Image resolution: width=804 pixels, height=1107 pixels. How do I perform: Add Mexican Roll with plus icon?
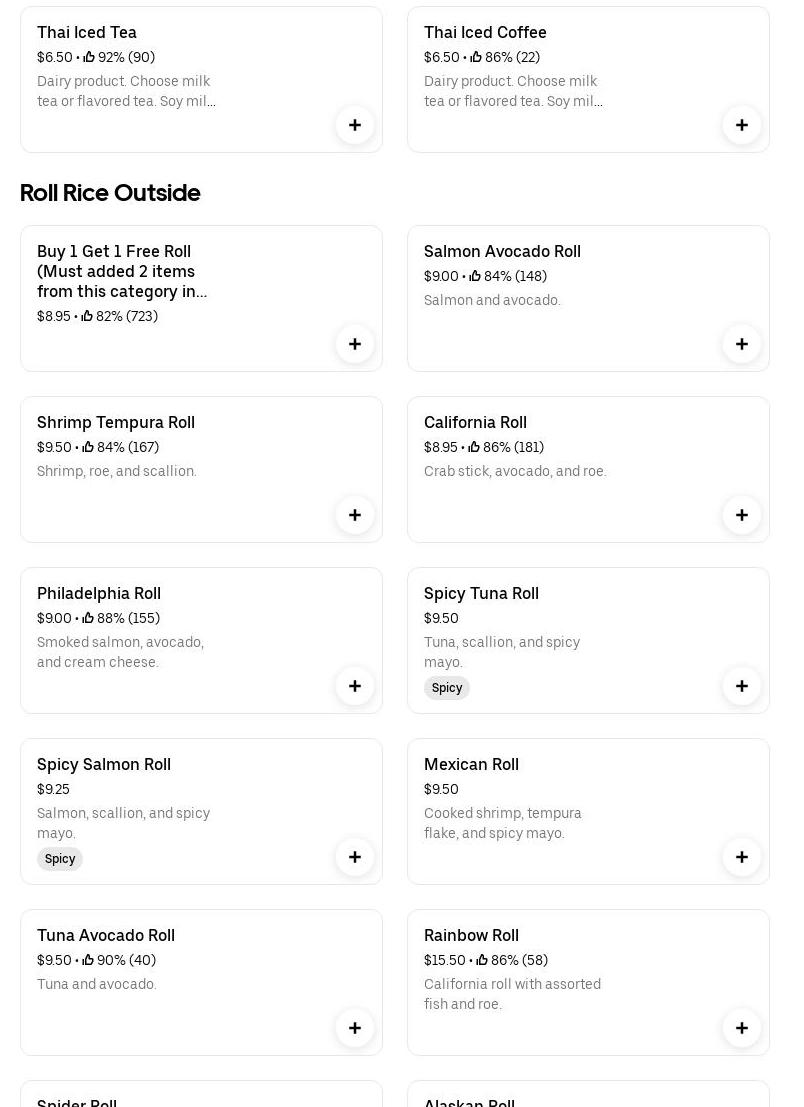click(x=742, y=857)
